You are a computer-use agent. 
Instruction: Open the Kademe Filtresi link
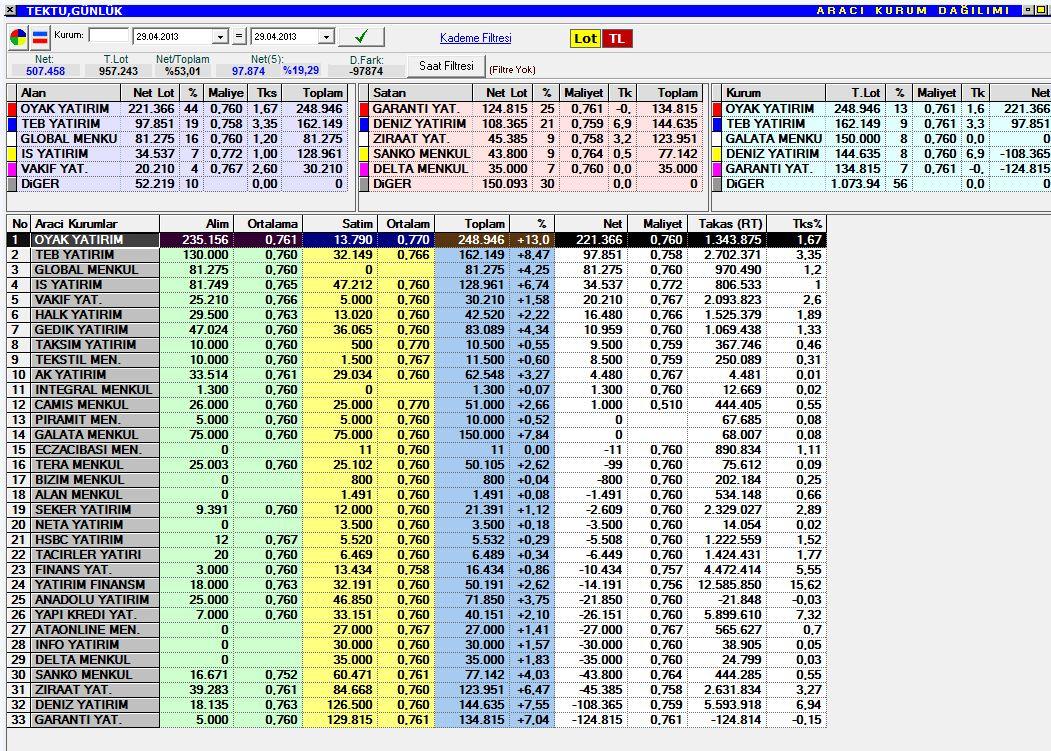[475, 38]
